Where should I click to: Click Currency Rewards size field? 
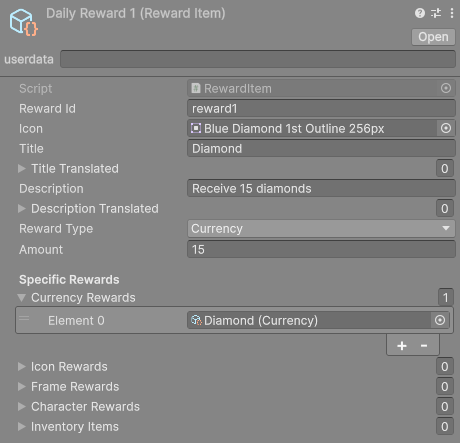446,297
